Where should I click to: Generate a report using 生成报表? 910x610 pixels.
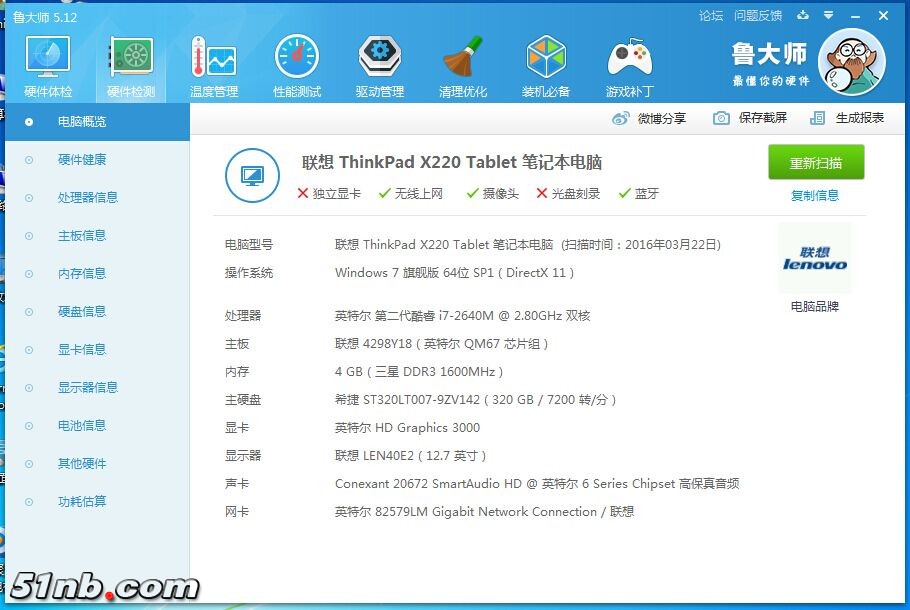click(x=842, y=118)
